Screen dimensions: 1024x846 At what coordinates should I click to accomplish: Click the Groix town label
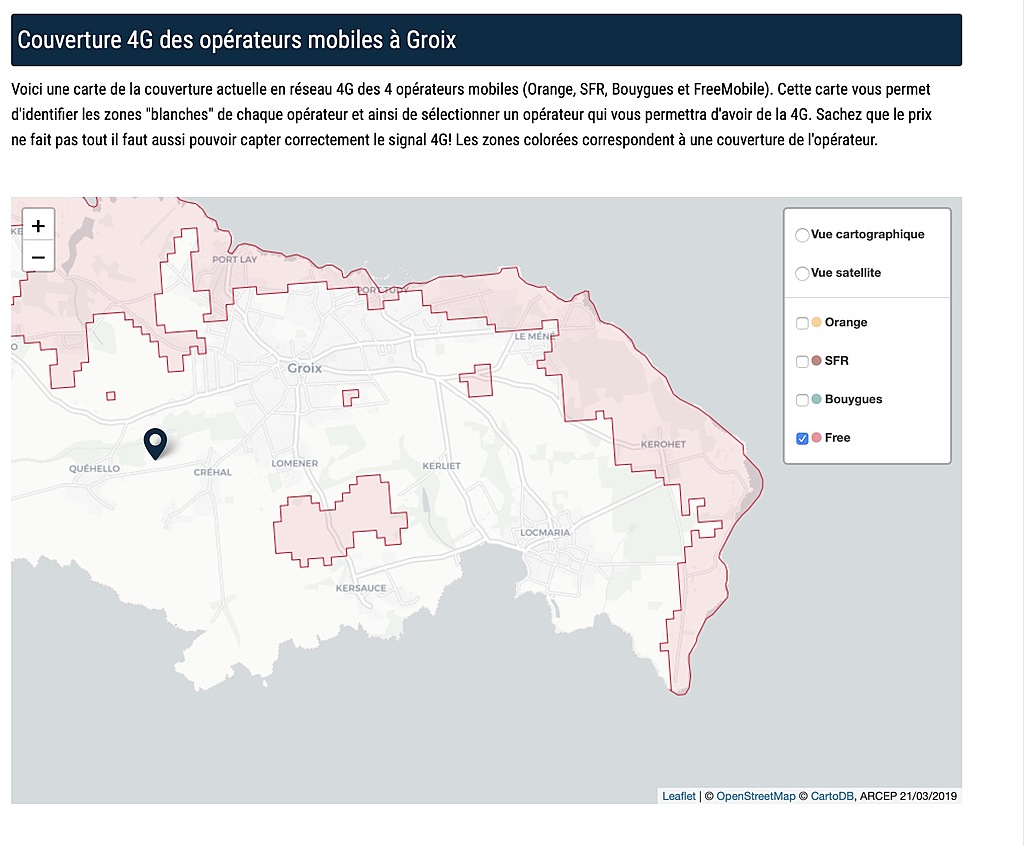point(304,368)
